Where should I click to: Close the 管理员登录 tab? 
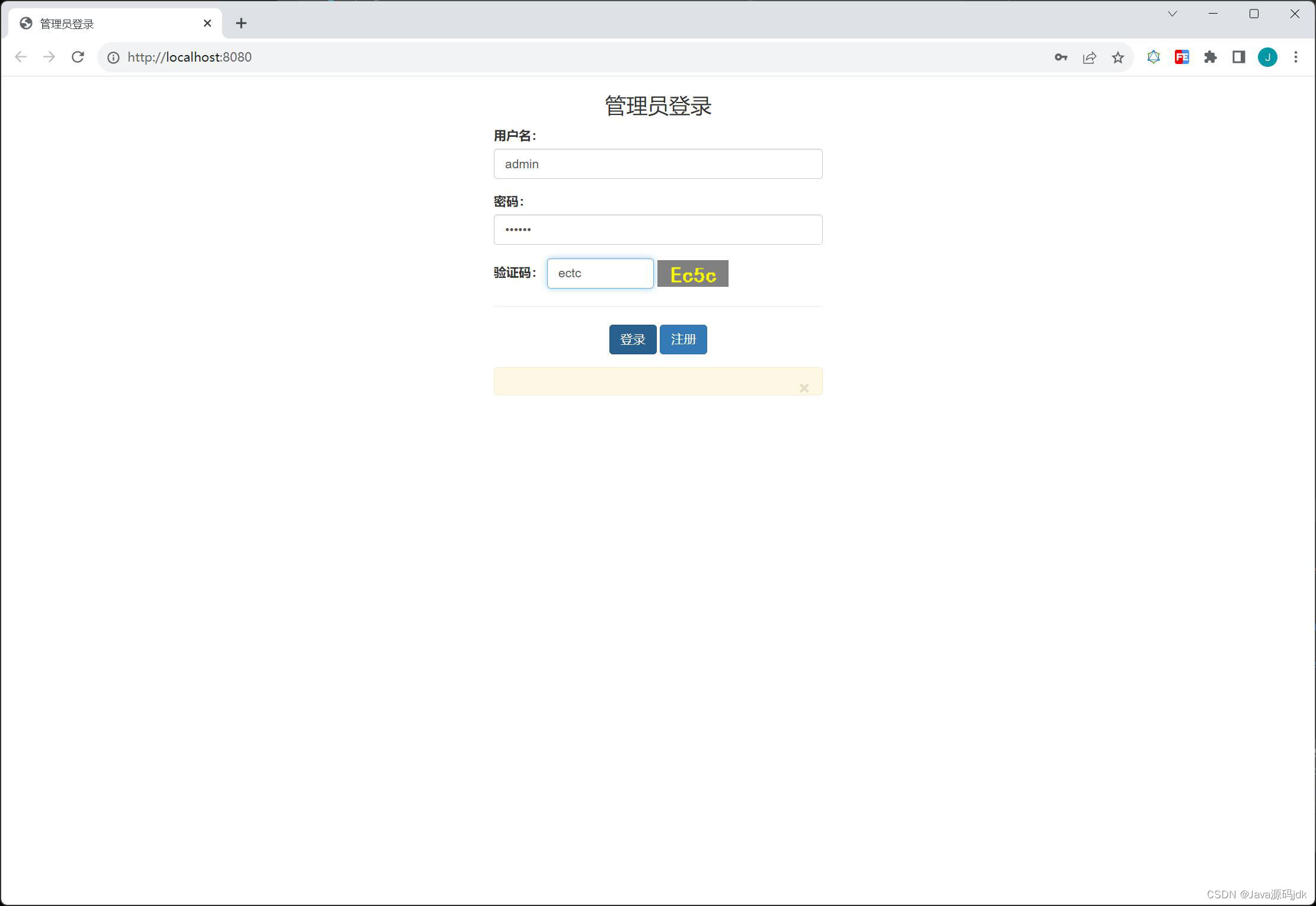(x=207, y=23)
